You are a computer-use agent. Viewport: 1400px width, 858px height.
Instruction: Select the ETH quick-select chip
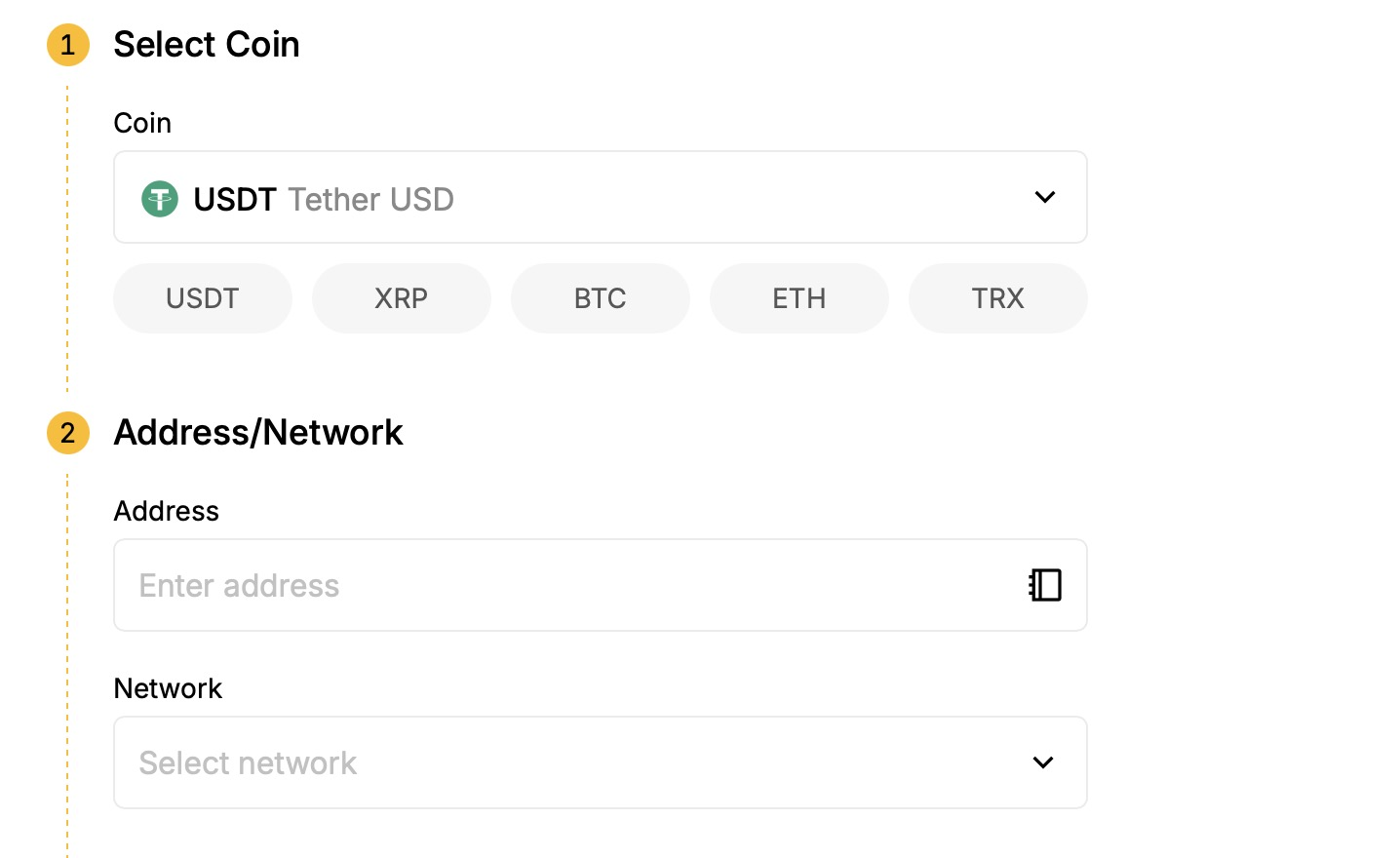(x=799, y=298)
